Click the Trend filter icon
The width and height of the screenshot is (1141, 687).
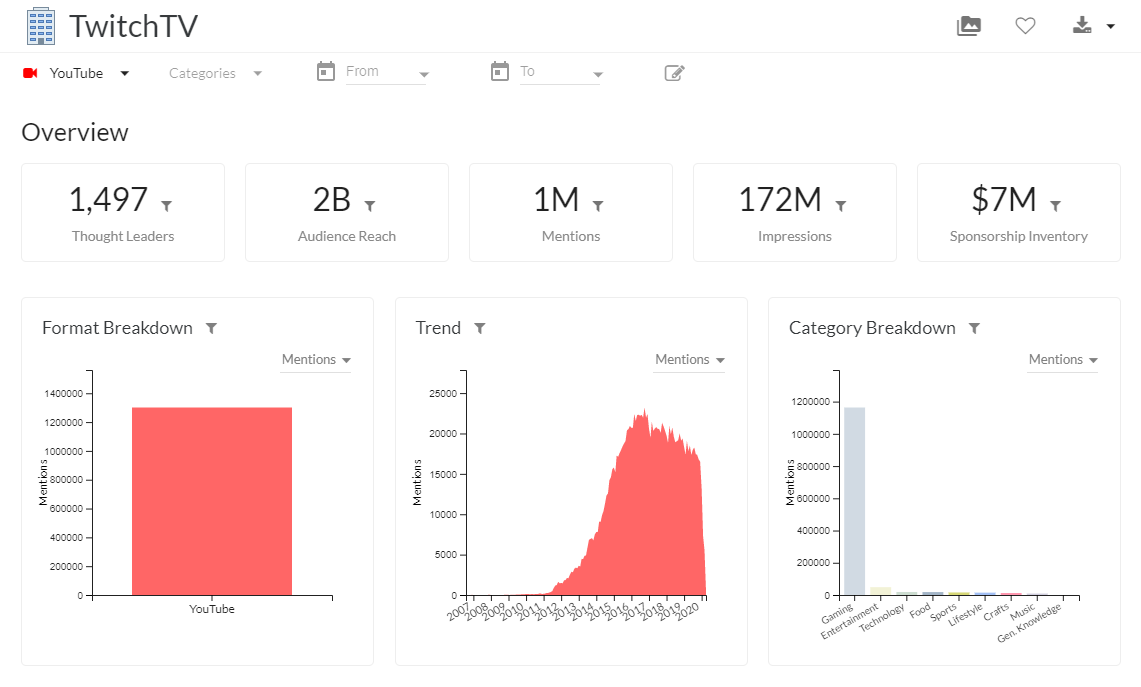point(480,328)
